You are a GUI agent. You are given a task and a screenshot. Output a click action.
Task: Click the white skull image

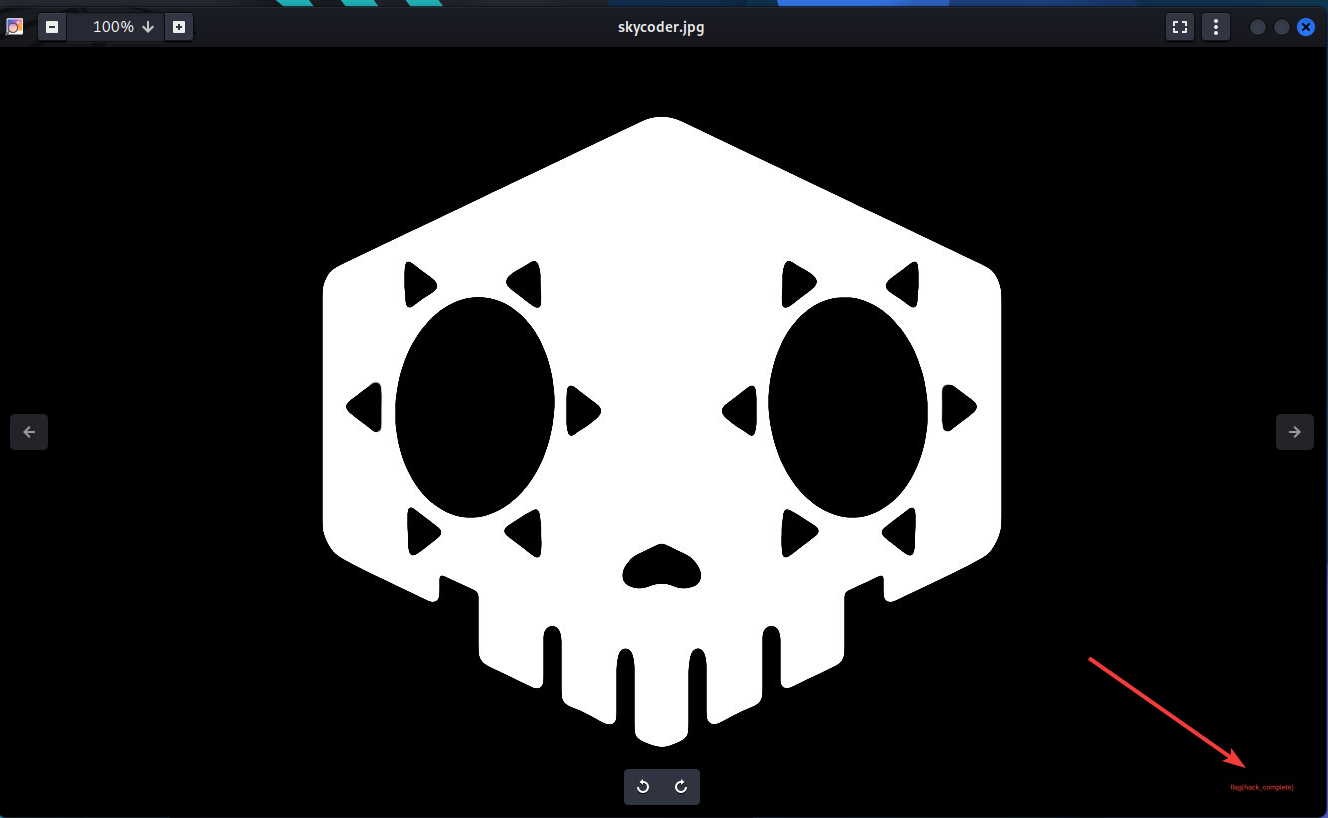[662, 431]
